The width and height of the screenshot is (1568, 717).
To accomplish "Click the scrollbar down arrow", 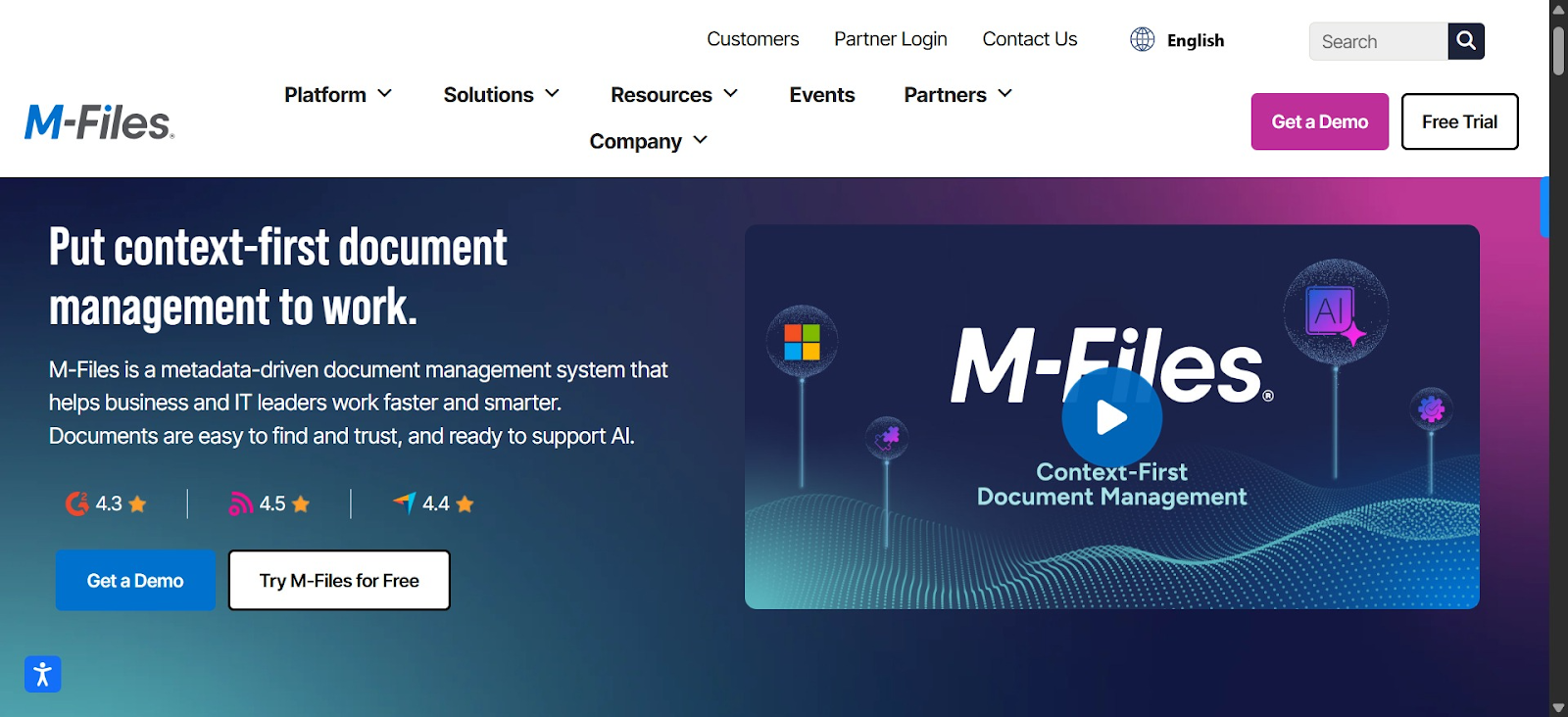I will [x=1558, y=707].
